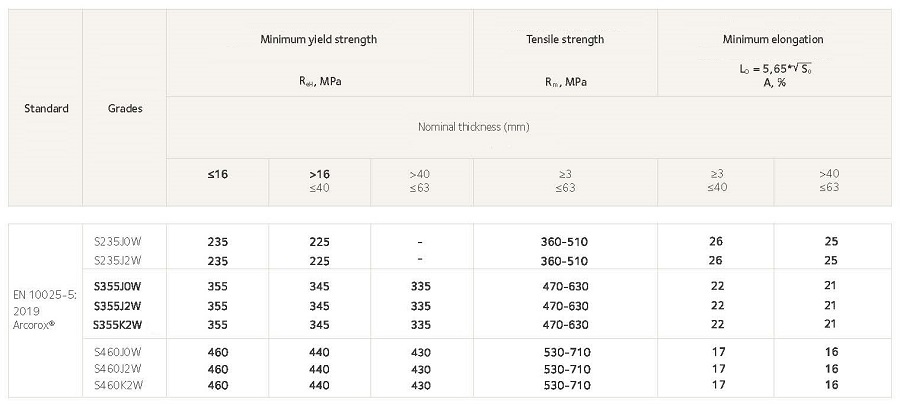Click the S460K2W grade label
The width and height of the screenshot is (900, 404).
pos(118,385)
